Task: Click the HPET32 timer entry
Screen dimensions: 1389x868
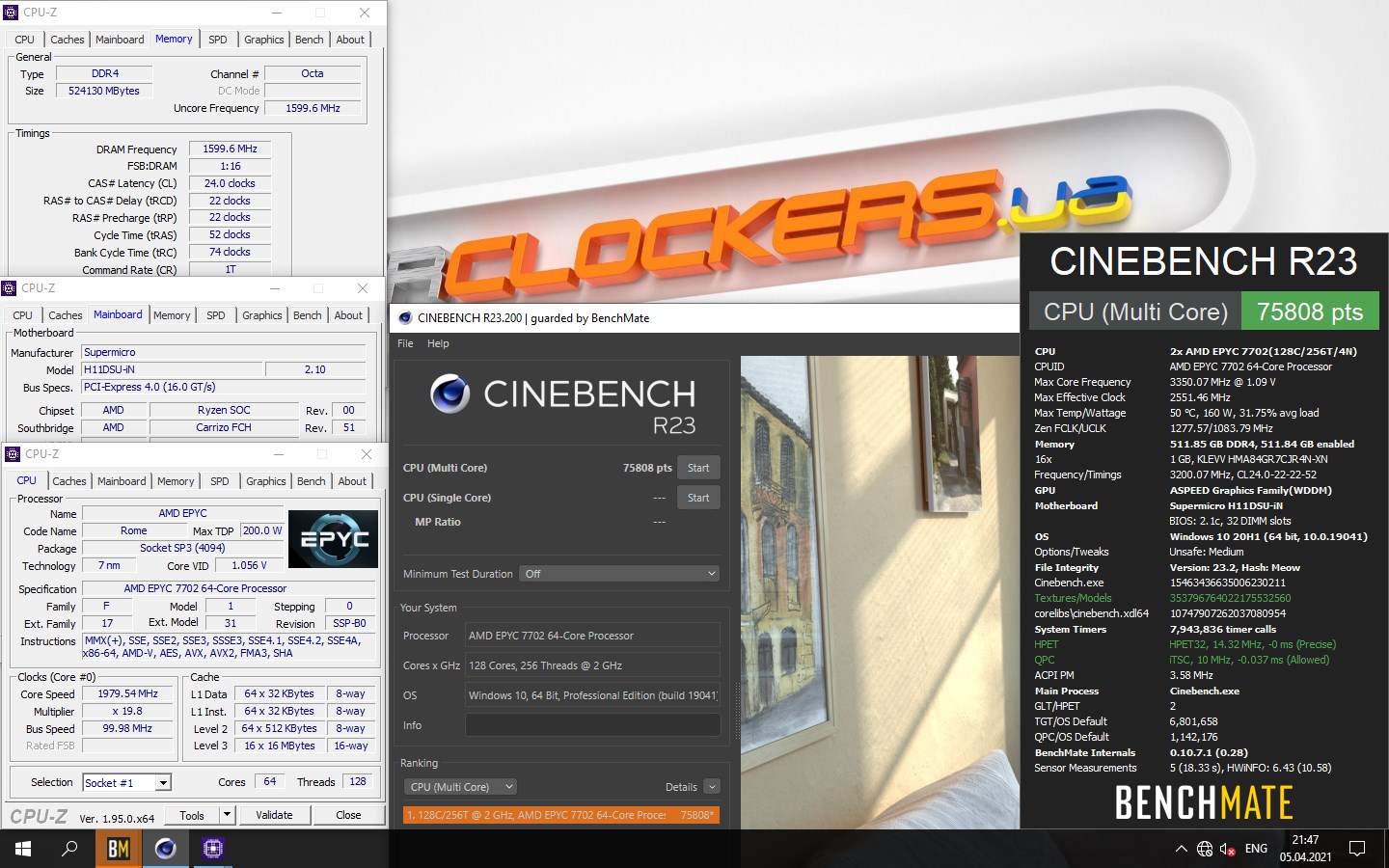Action: click(1252, 644)
